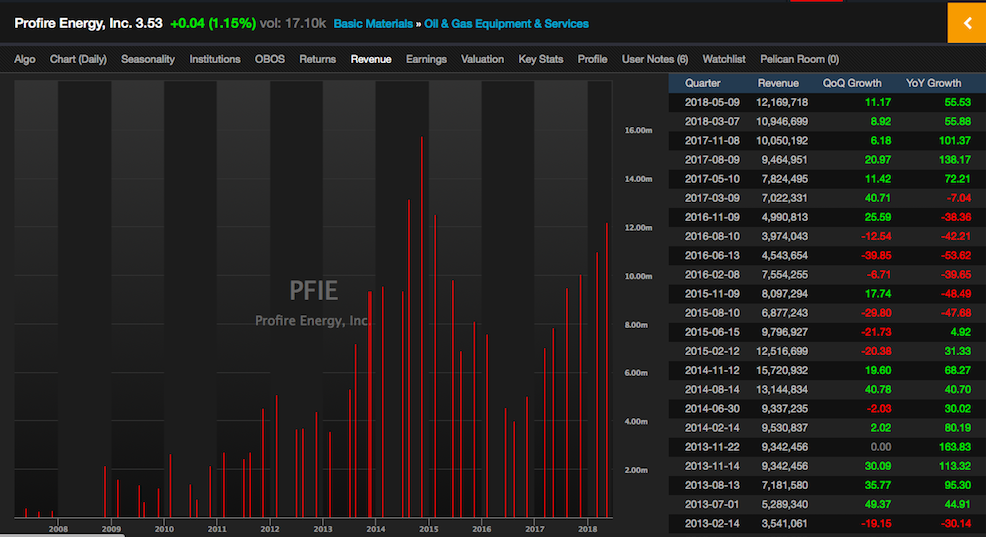
Task: Click revenue value 9,796,927
Action: pyautogui.click(x=784, y=332)
